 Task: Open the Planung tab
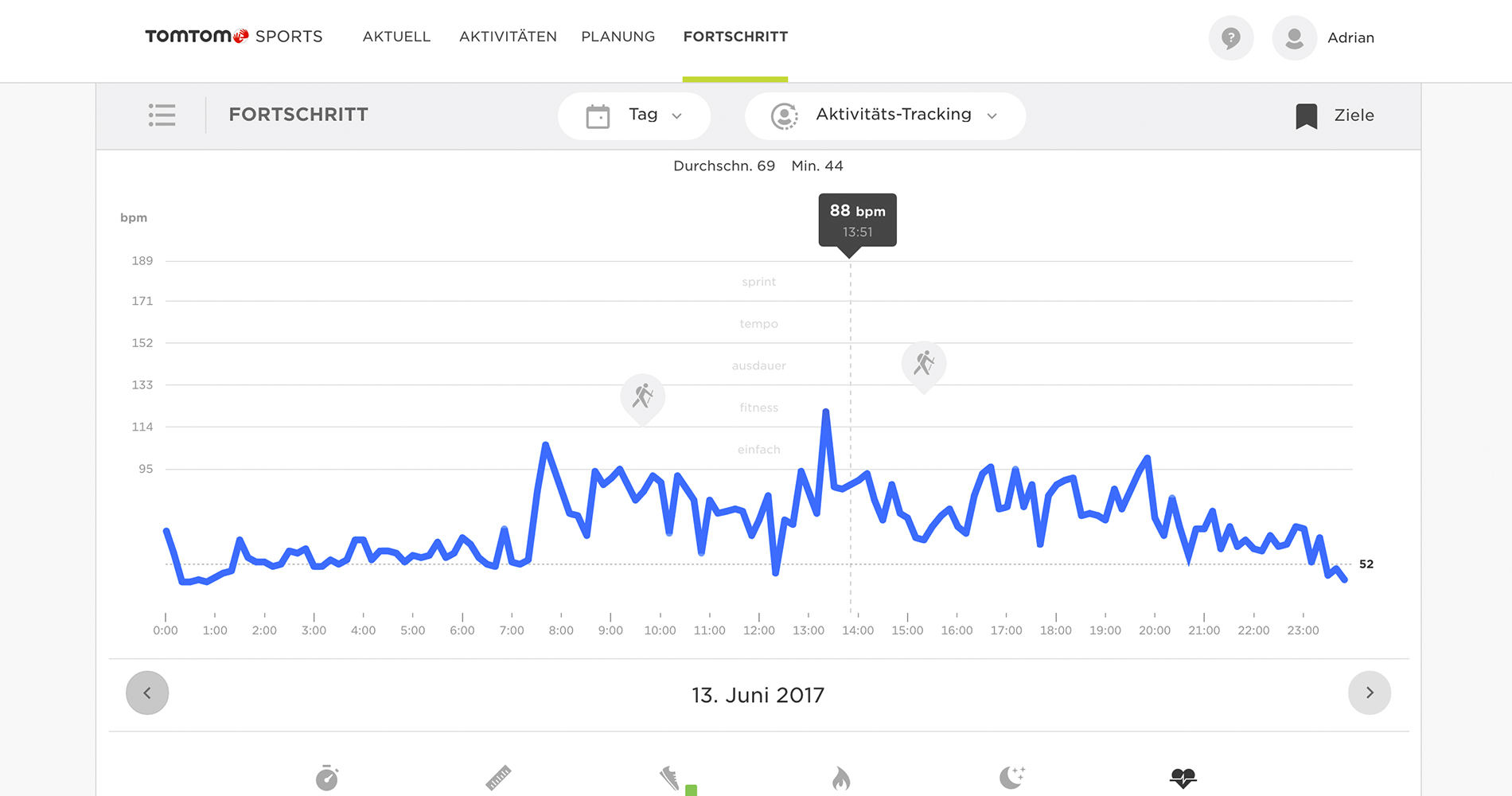[x=618, y=37]
